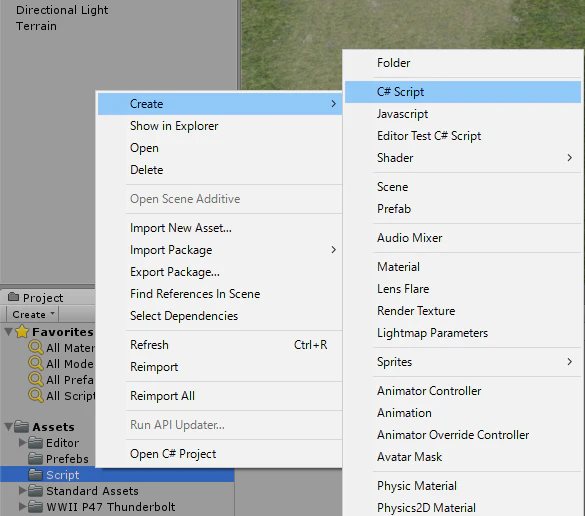Screen dimensions: 585x516
Task: Create a new Material
Action: click(x=463, y=267)
